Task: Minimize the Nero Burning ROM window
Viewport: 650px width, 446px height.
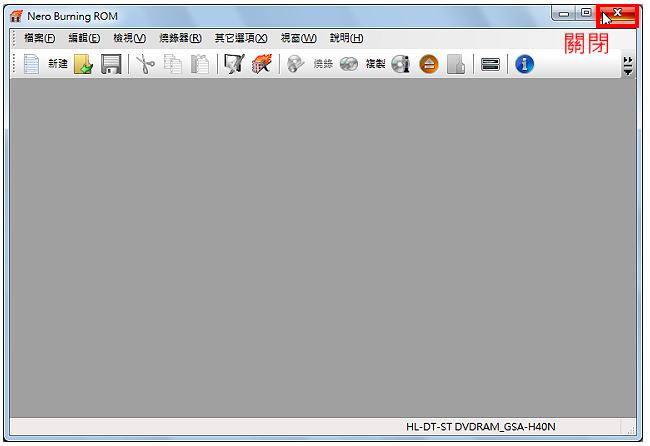Action: coord(564,14)
